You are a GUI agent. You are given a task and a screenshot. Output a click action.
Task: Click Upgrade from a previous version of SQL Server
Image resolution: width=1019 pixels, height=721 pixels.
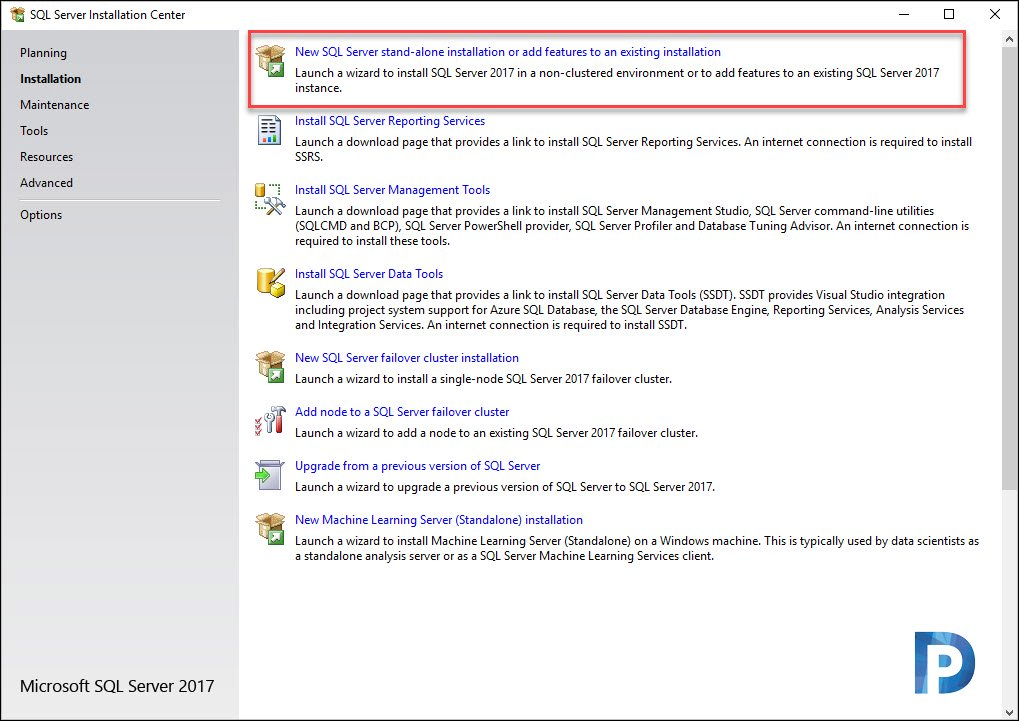tap(418, 465)
